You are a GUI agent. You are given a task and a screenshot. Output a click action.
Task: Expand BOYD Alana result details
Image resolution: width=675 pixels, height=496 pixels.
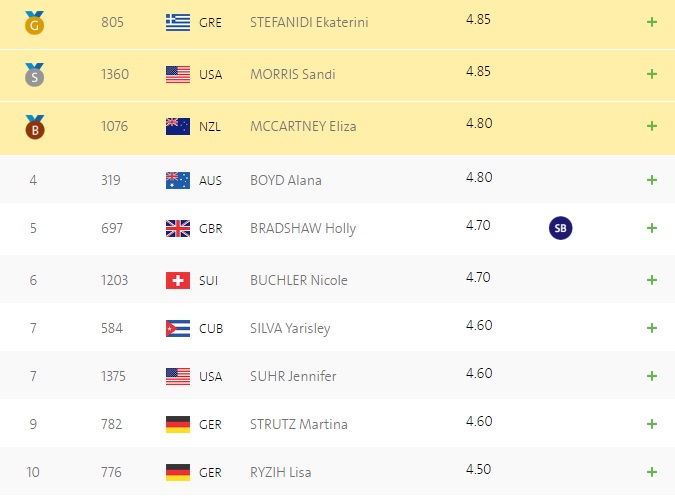pyautogui.click(x=652, y=180)
